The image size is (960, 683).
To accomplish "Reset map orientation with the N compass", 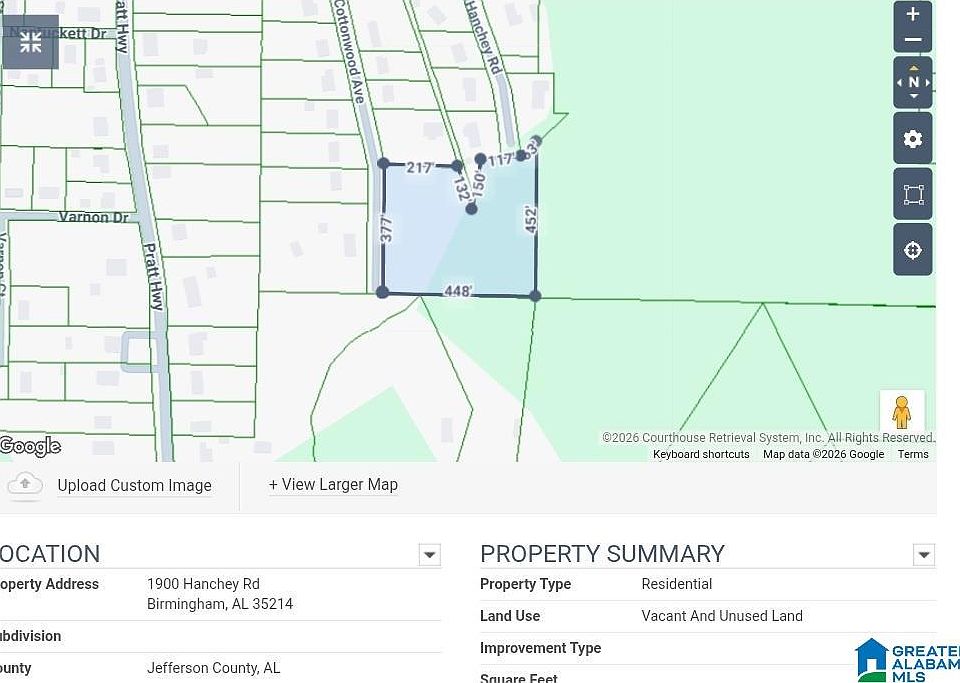I will click(913, 81).
